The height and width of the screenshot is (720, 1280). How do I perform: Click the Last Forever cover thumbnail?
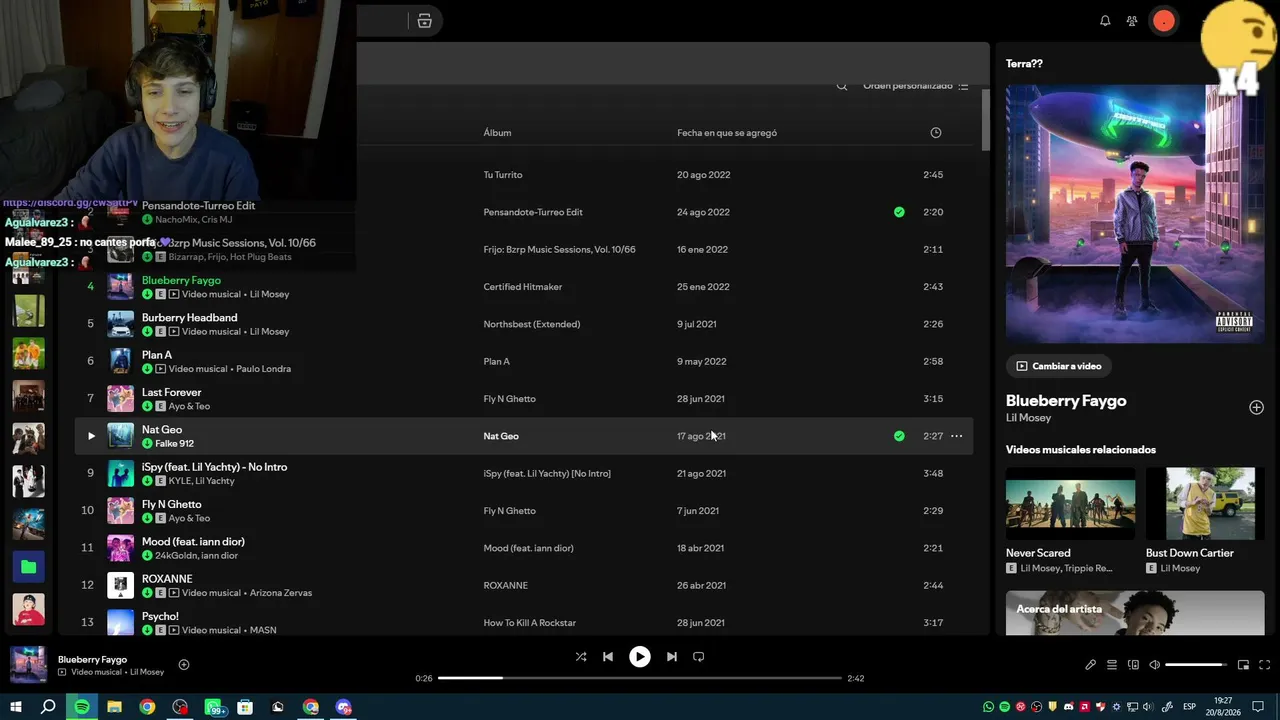(120, 399)
